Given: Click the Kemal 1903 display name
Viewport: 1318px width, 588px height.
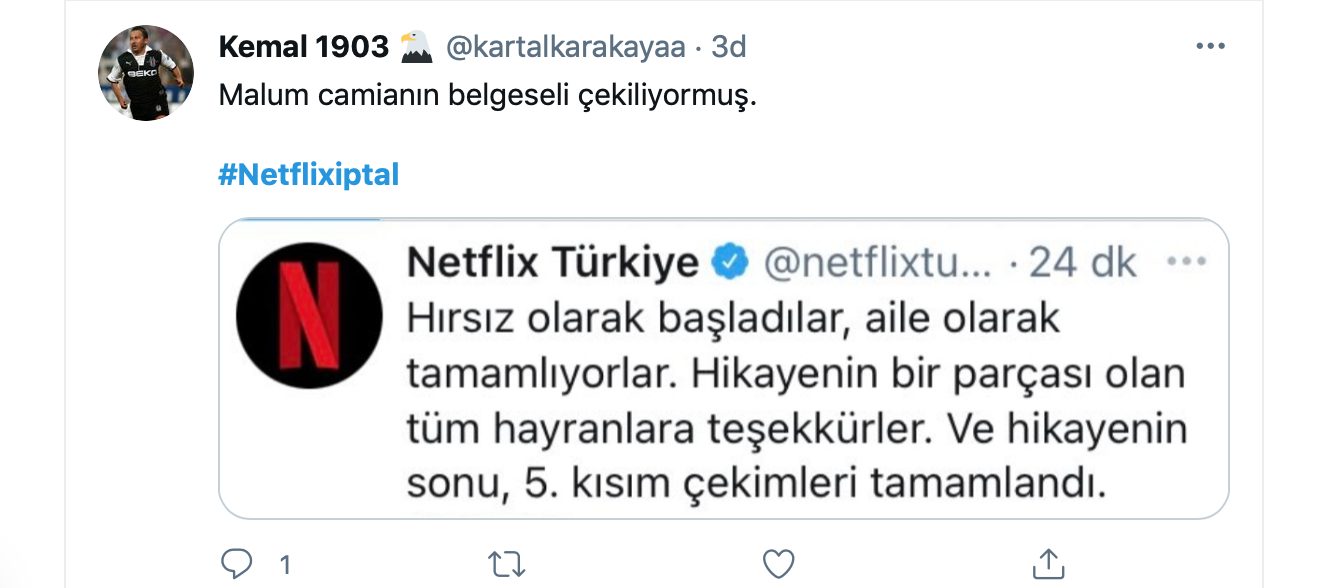Looking at the screenshot, I should 302,47.
